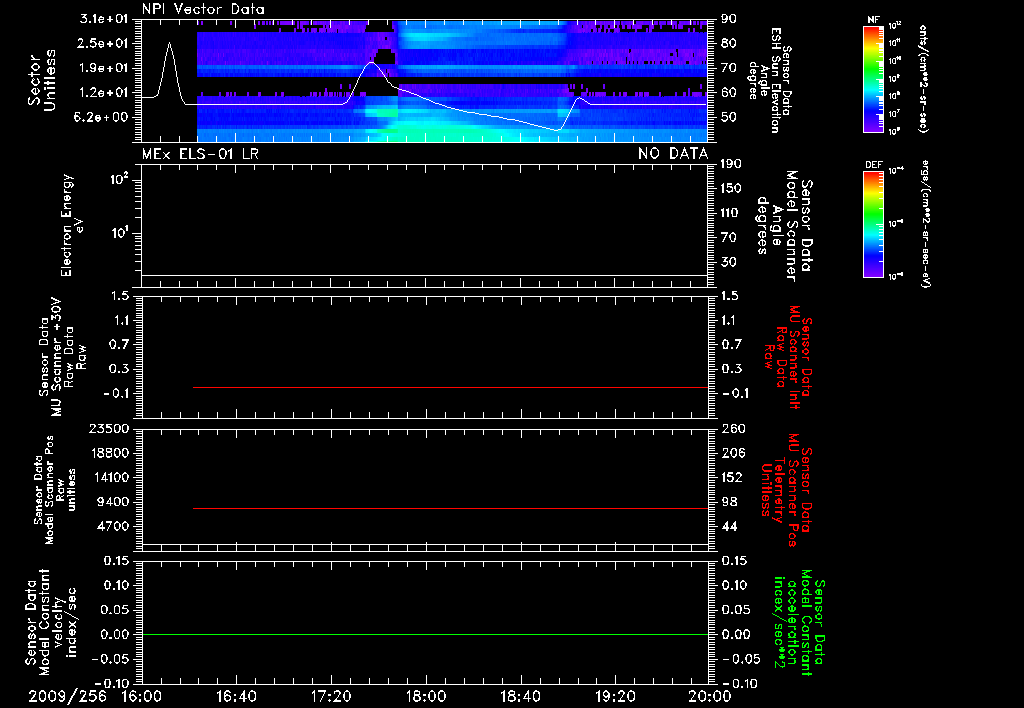This screenshot has height=708, width=1024.
Task: Click the 'Model Scanner Angle degrees' axis title
Action: (785, 226)
